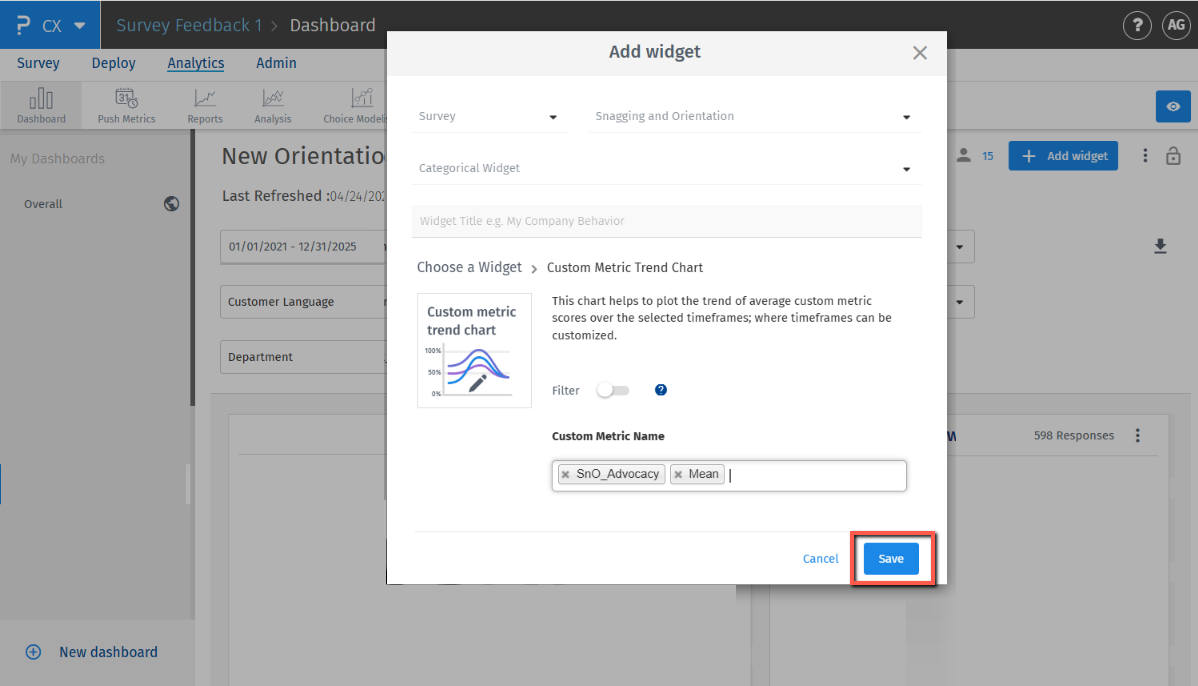Remove the SnO_Advocacy metric tag
1198x686 pixels.
566,475
